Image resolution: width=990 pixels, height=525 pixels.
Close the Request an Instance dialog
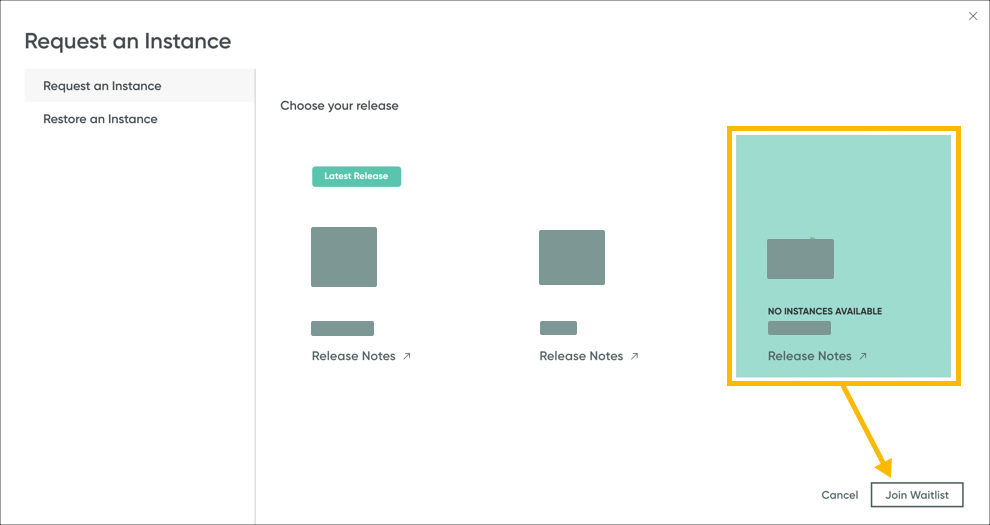click(x=973, y=16)
